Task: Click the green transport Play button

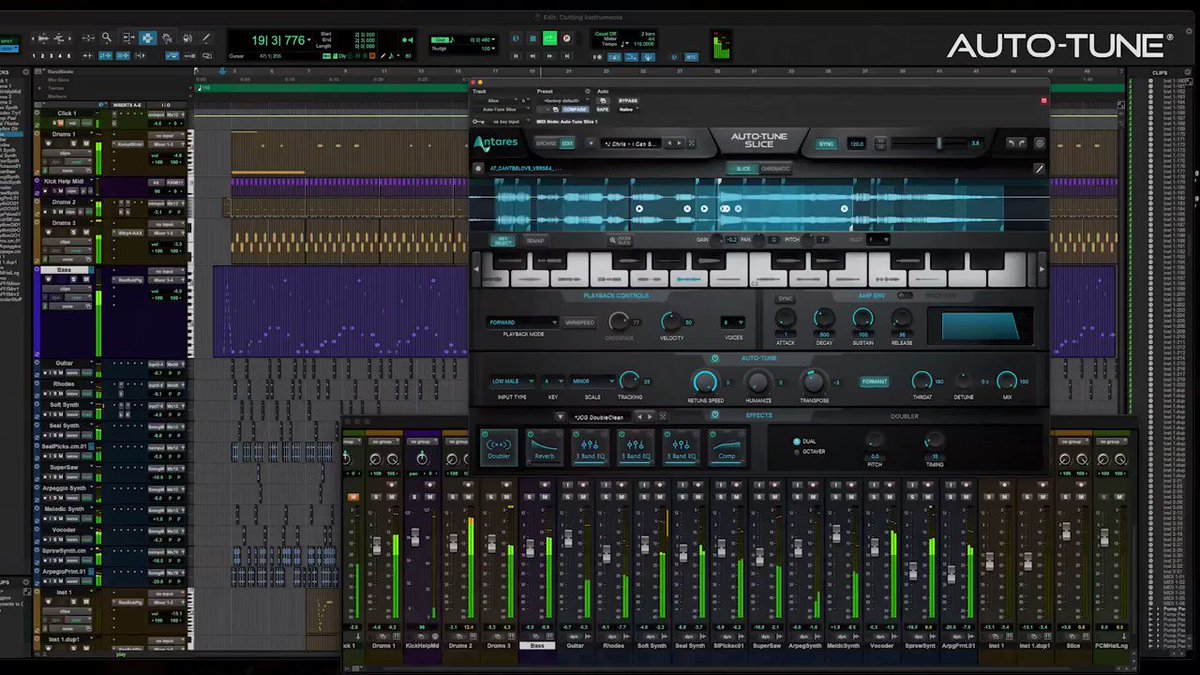Action: coord(550,37)
